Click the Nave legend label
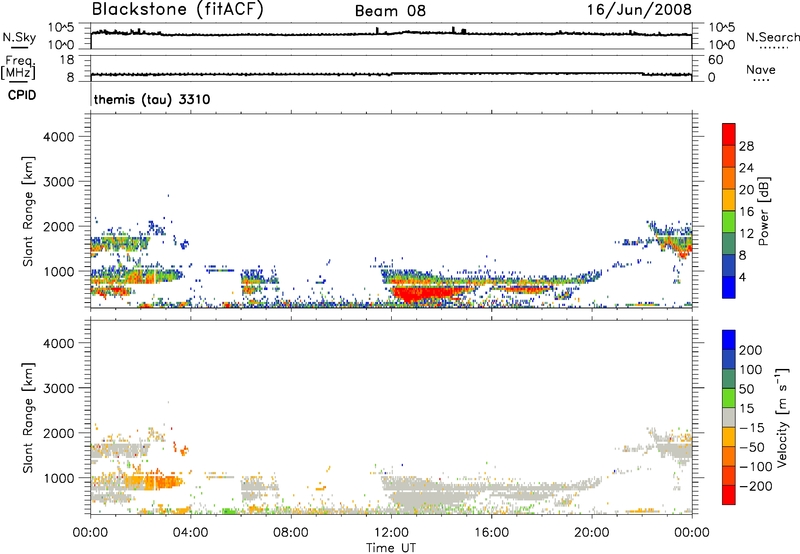The width and height of the screenshot is (800, 554). (x=761, y=70)
